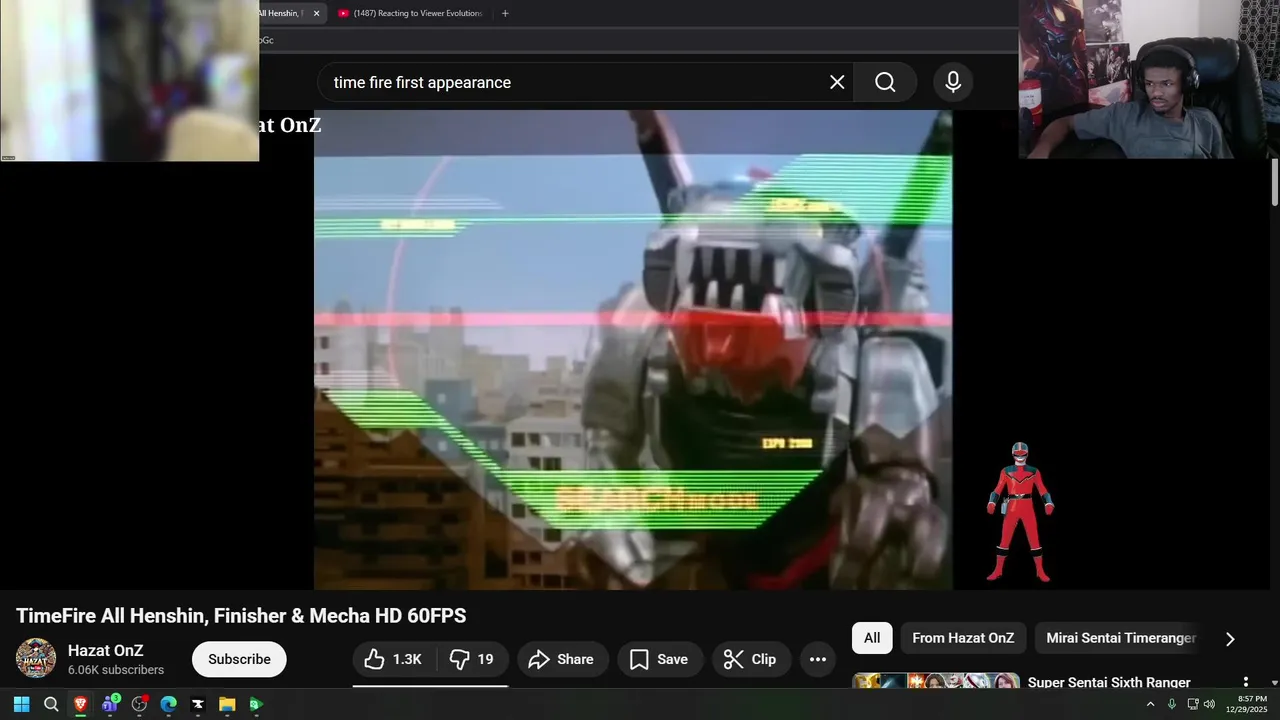Open options menu for Super Sentai video
This screenshot has width=1280, height=720.
(1246, 682)
